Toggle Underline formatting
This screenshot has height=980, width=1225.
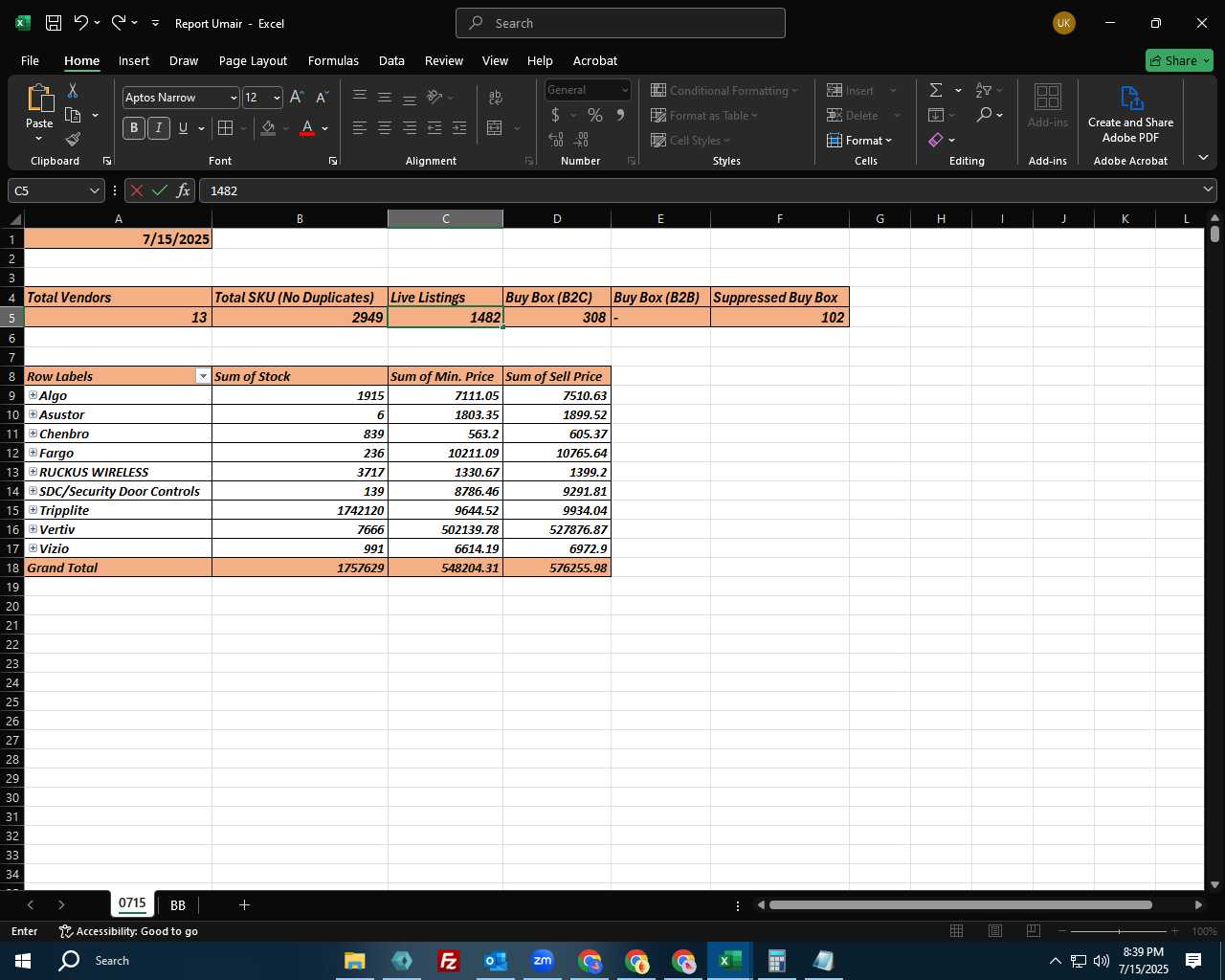183,128
